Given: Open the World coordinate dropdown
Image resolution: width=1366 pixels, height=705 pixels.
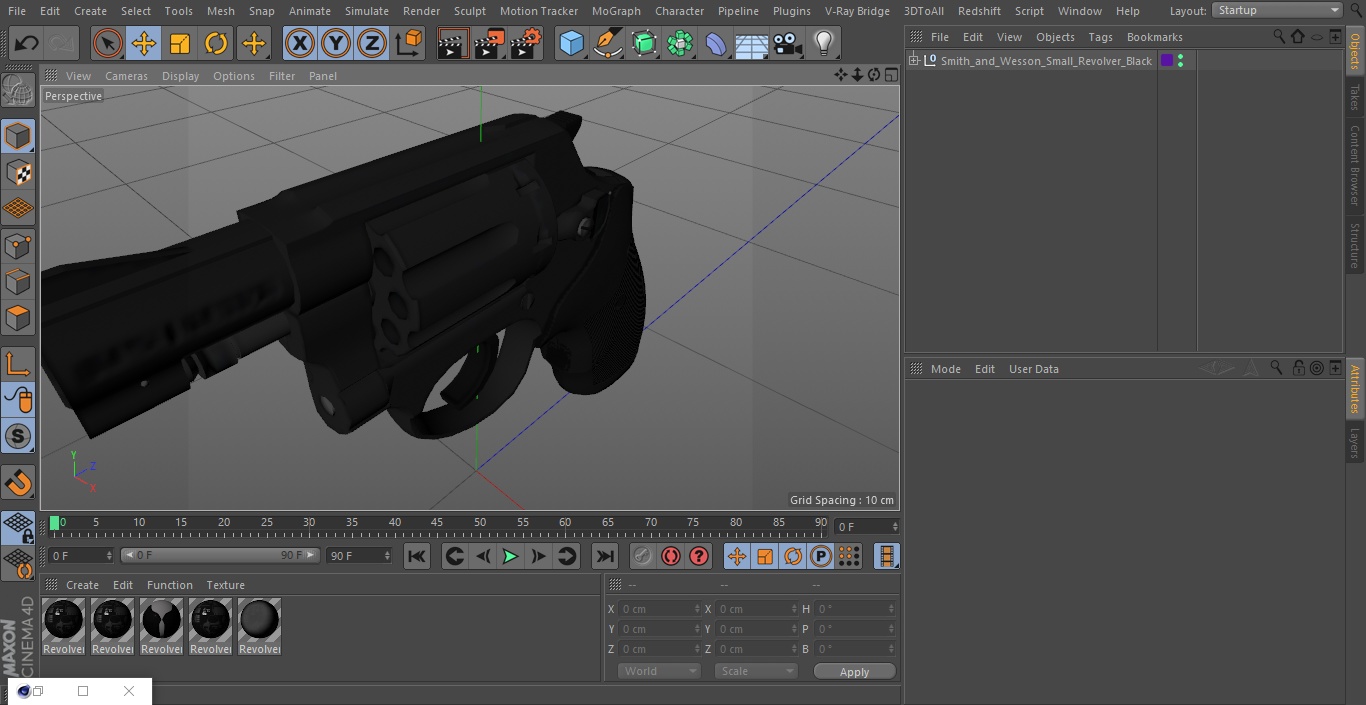Looking at the screenshot, I should (x=659, y=671).
